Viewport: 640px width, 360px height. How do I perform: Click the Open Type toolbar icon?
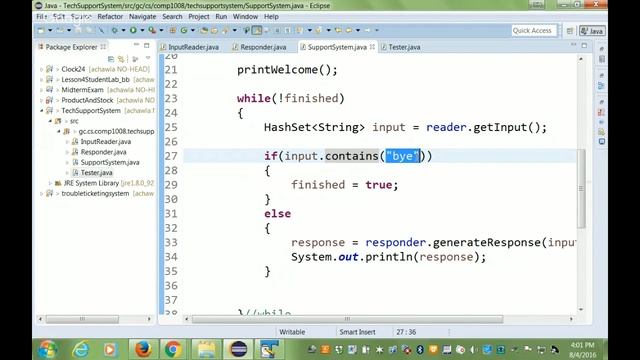click(204, 30)
